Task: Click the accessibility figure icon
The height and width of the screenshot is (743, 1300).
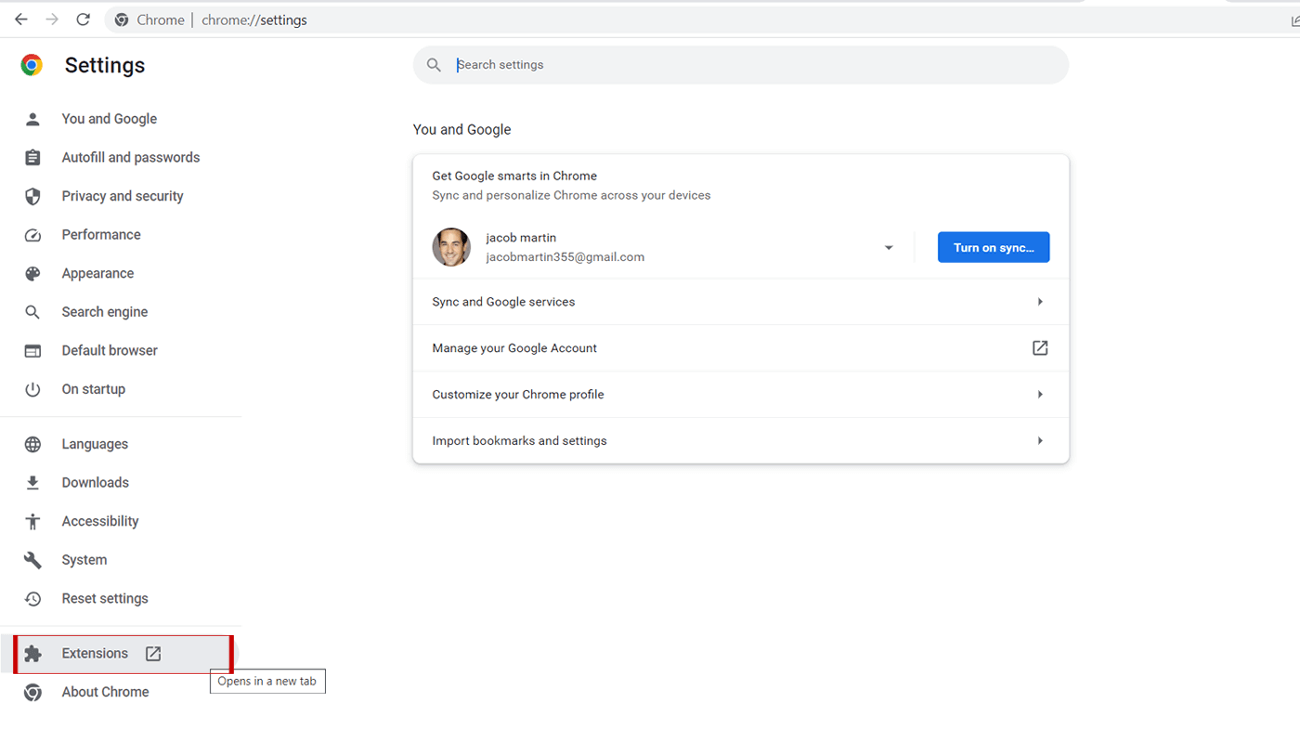Action: click(33, 521)
